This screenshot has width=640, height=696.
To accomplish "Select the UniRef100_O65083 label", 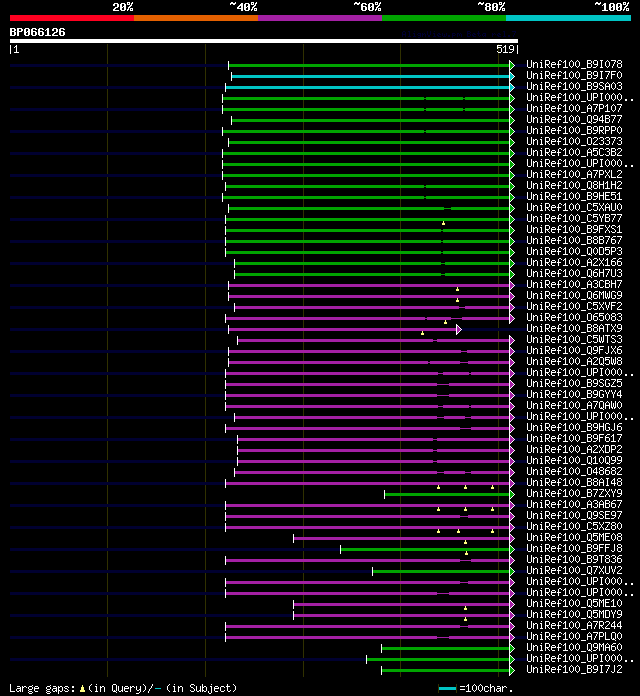I will click(574, 317).
